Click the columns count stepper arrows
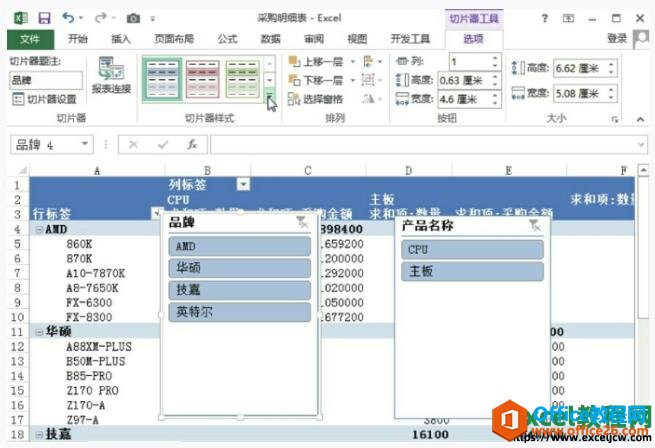This screenshot has height=448, width=655. click(x=495, y=62)
